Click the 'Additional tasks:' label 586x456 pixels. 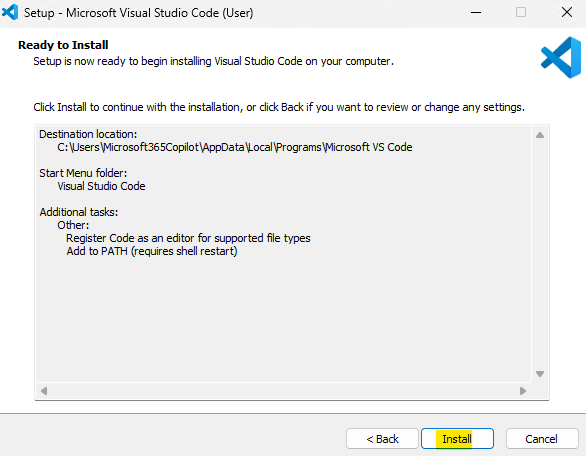(79, 212)
